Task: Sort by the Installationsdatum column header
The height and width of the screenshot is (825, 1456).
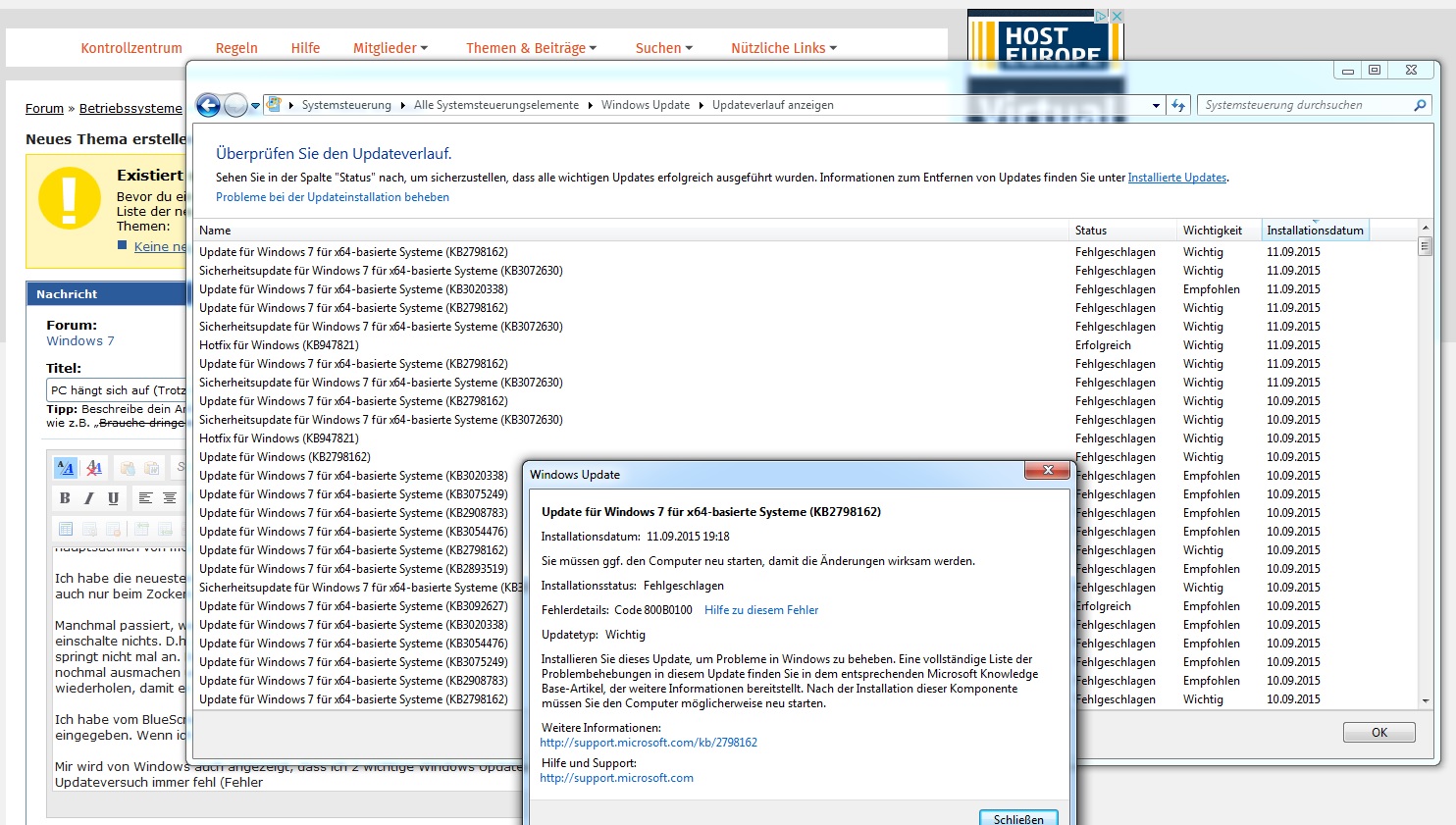Action: click(x=1315, y=231)
